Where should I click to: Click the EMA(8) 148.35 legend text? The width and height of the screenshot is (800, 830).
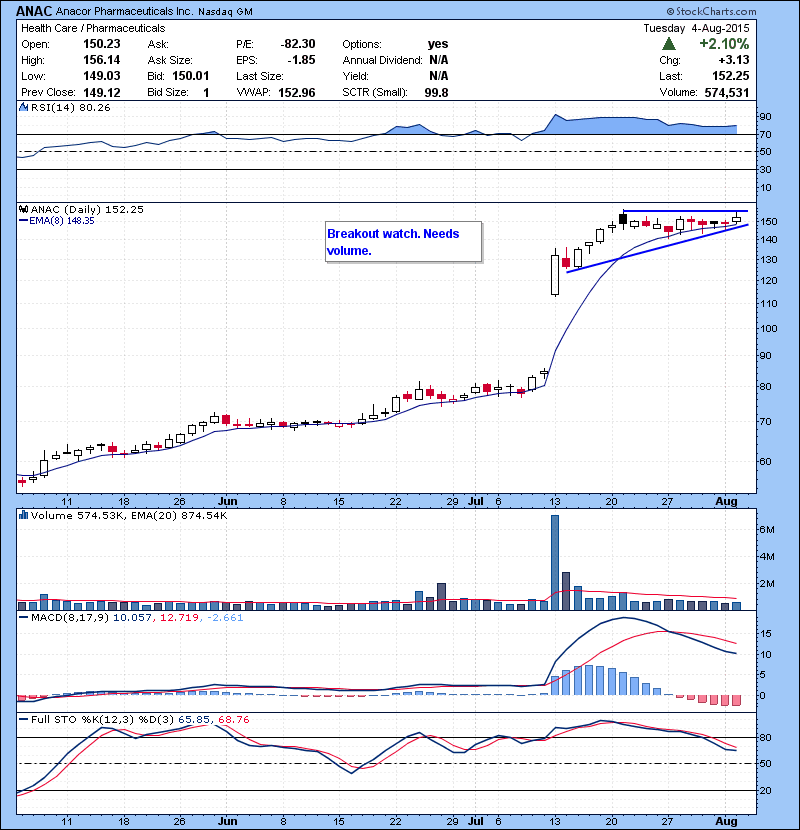[x=61, y=221]
